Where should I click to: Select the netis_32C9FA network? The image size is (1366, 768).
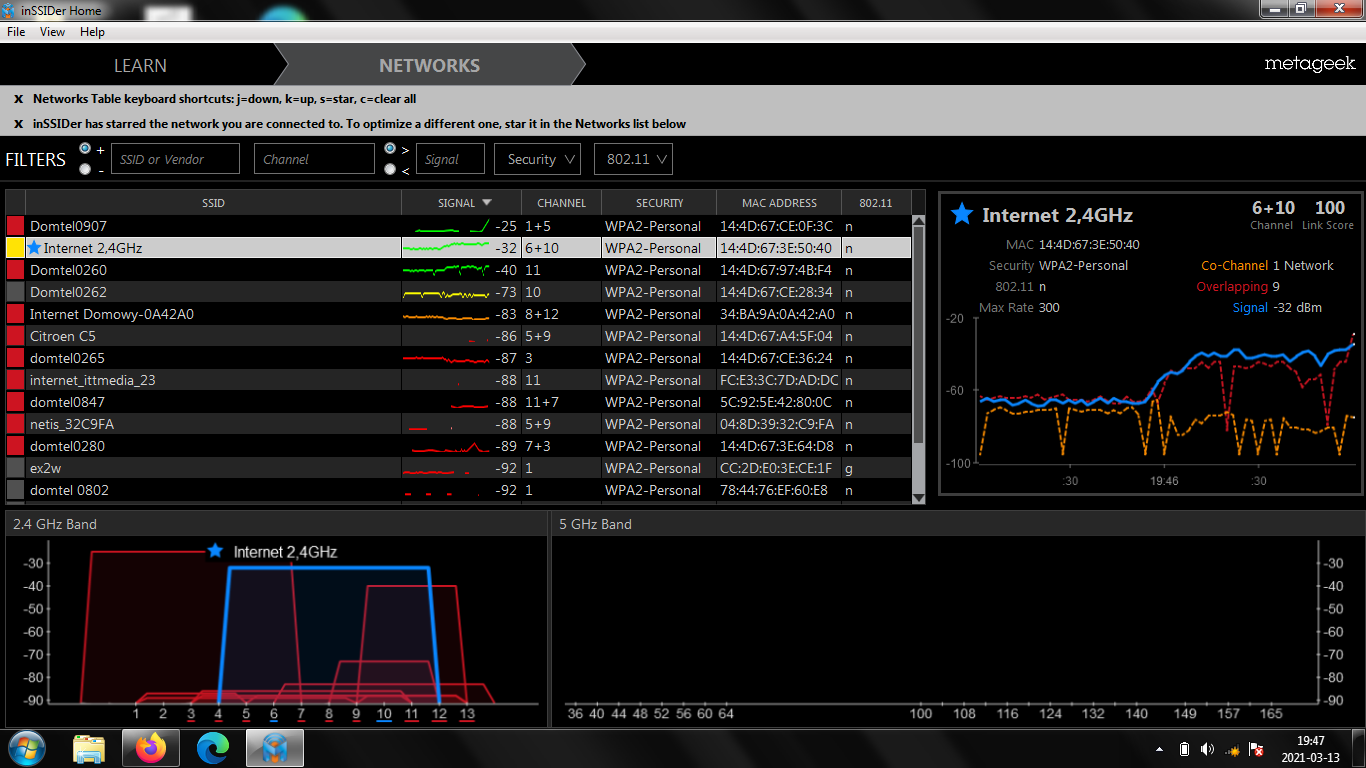(x=459, y=424)
